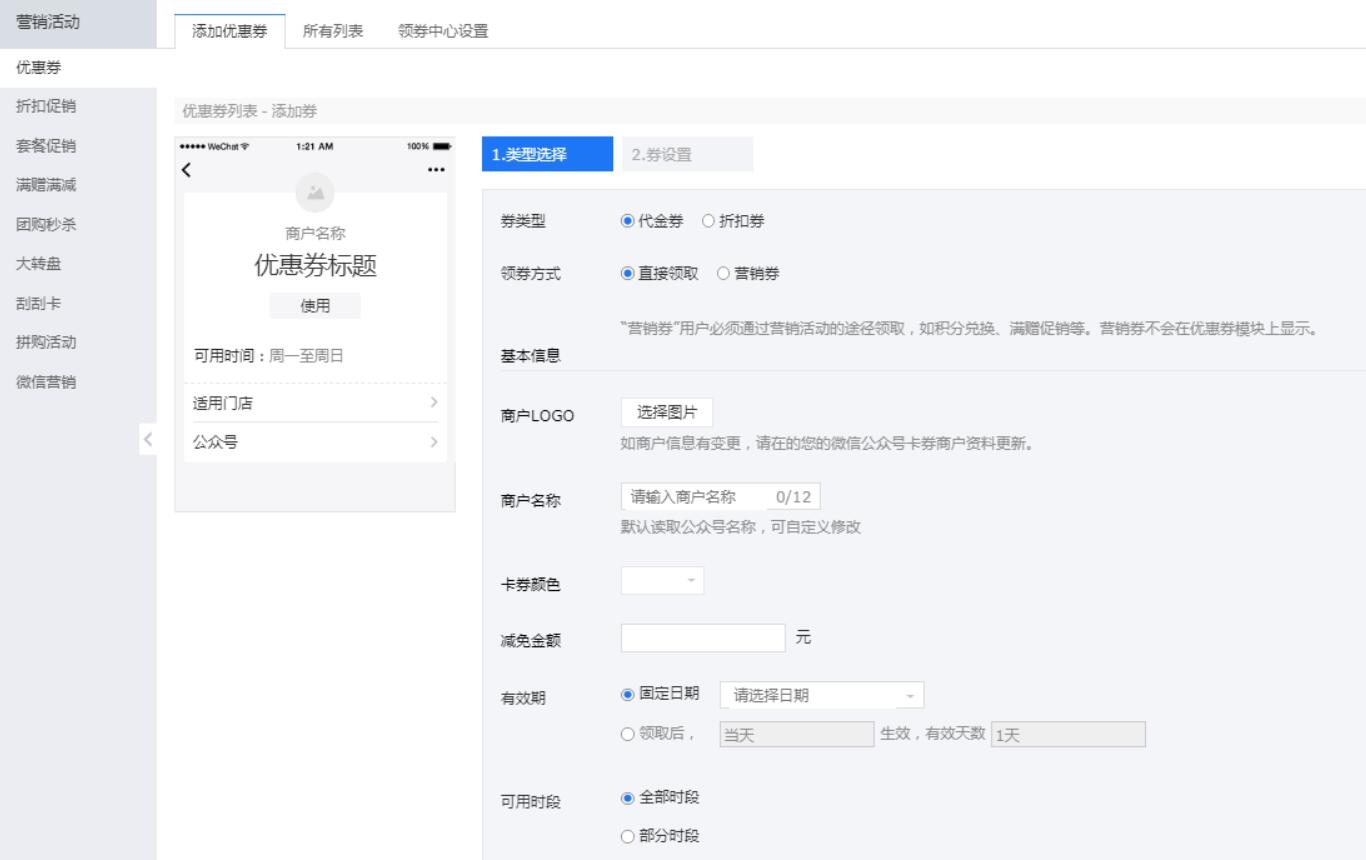
Task: Go to step 1.类型选择
Action: coord(547,154)
